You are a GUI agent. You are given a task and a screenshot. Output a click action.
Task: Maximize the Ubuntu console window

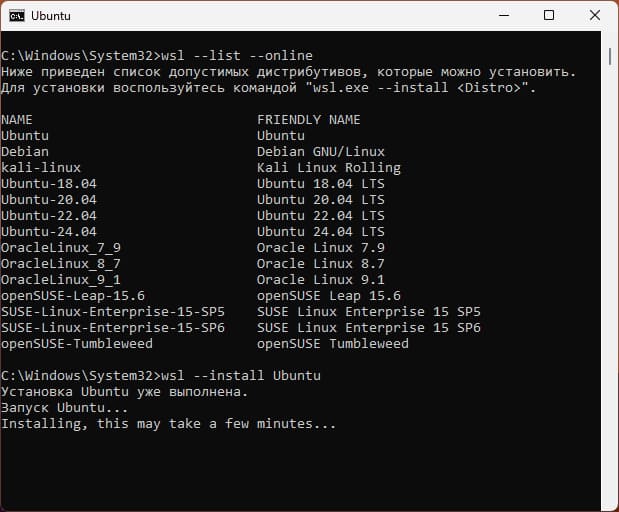click(x=549, y=15)
